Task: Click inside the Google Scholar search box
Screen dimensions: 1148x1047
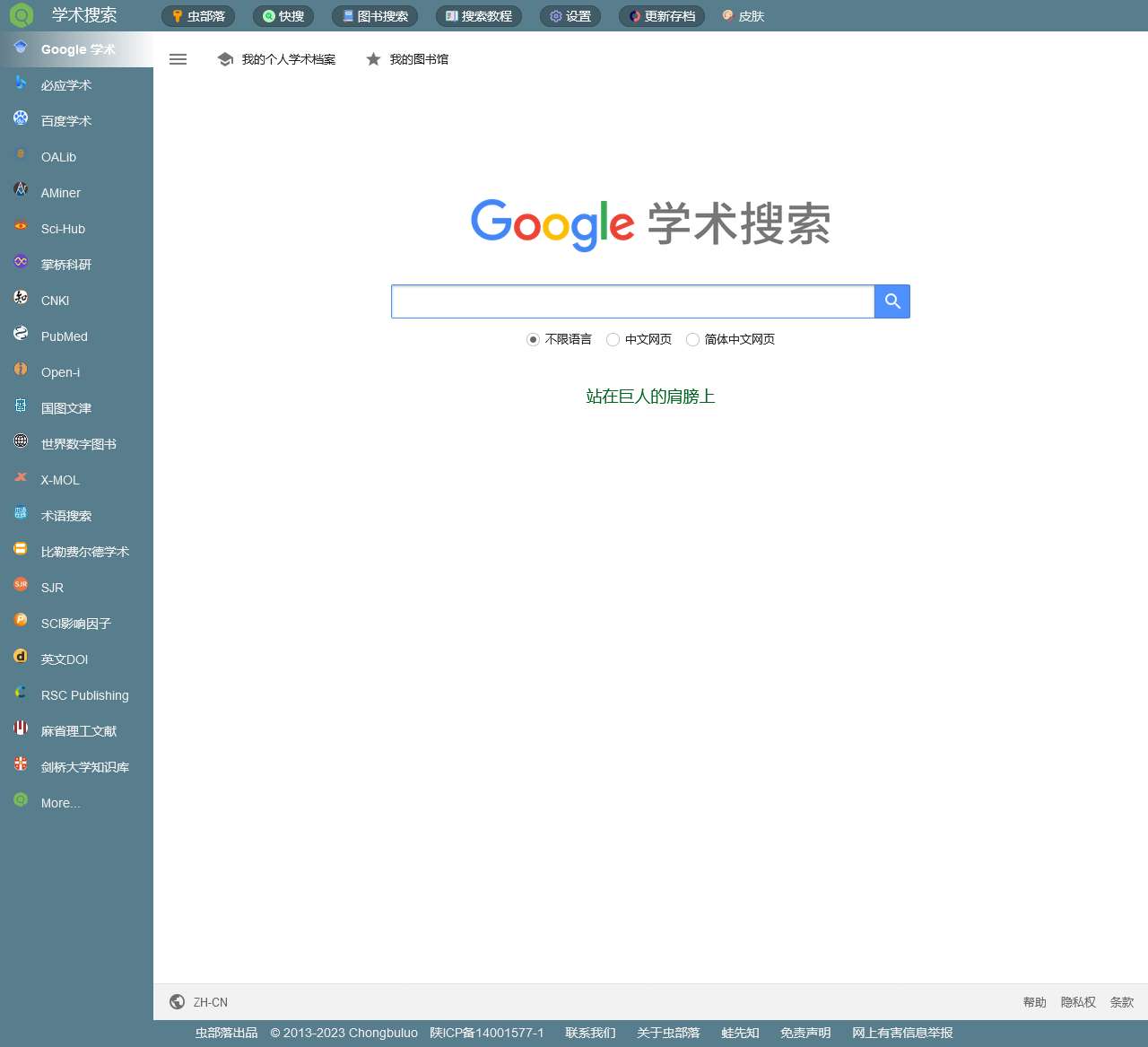Action: (x=632, y=301)
